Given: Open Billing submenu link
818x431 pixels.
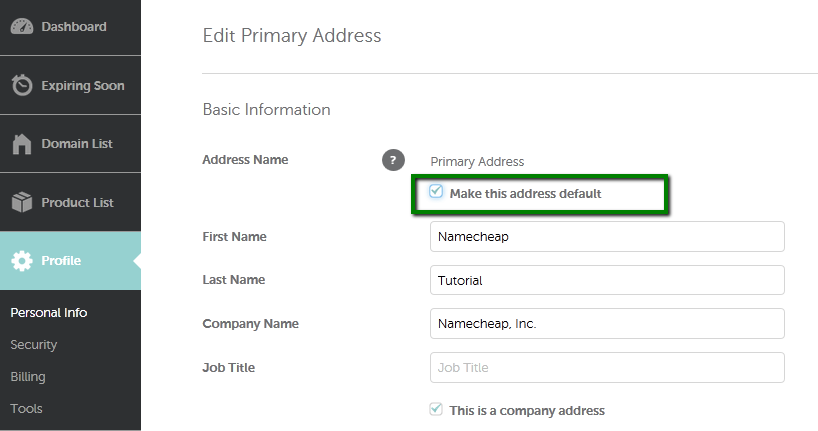Looking at the screenshot, I should (28, 377).
